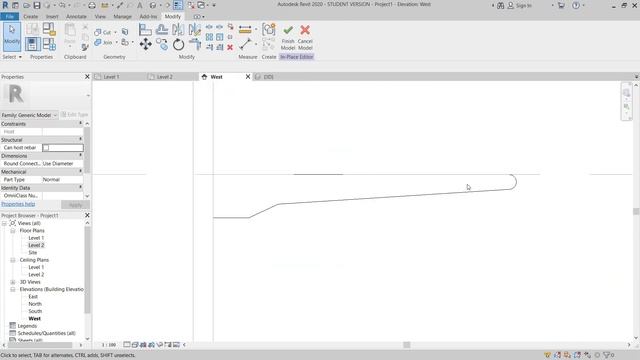
Task: Click Measure Between Two References icon
Action: point(245,44)
